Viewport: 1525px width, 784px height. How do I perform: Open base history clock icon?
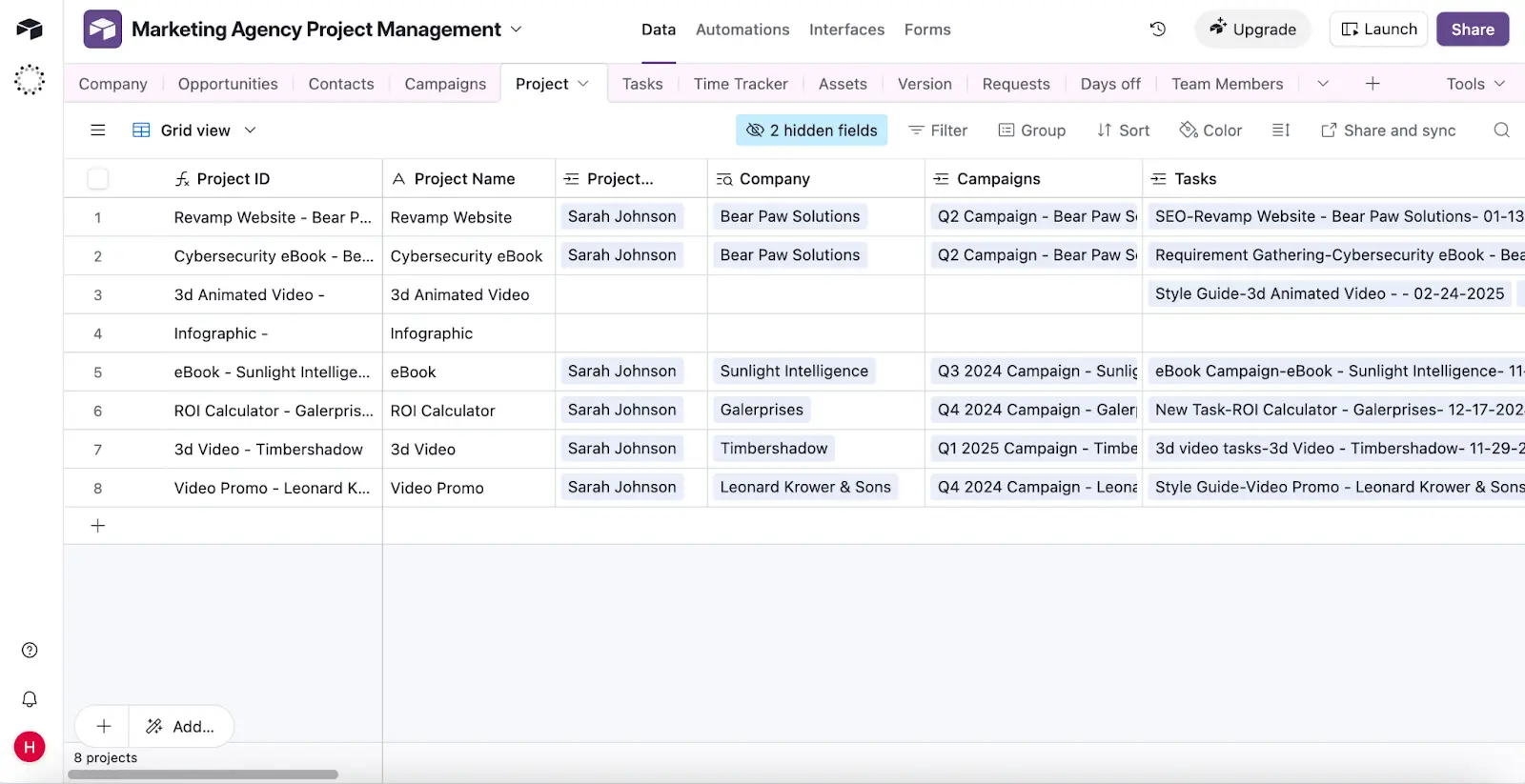click(x=1158, y=30)
